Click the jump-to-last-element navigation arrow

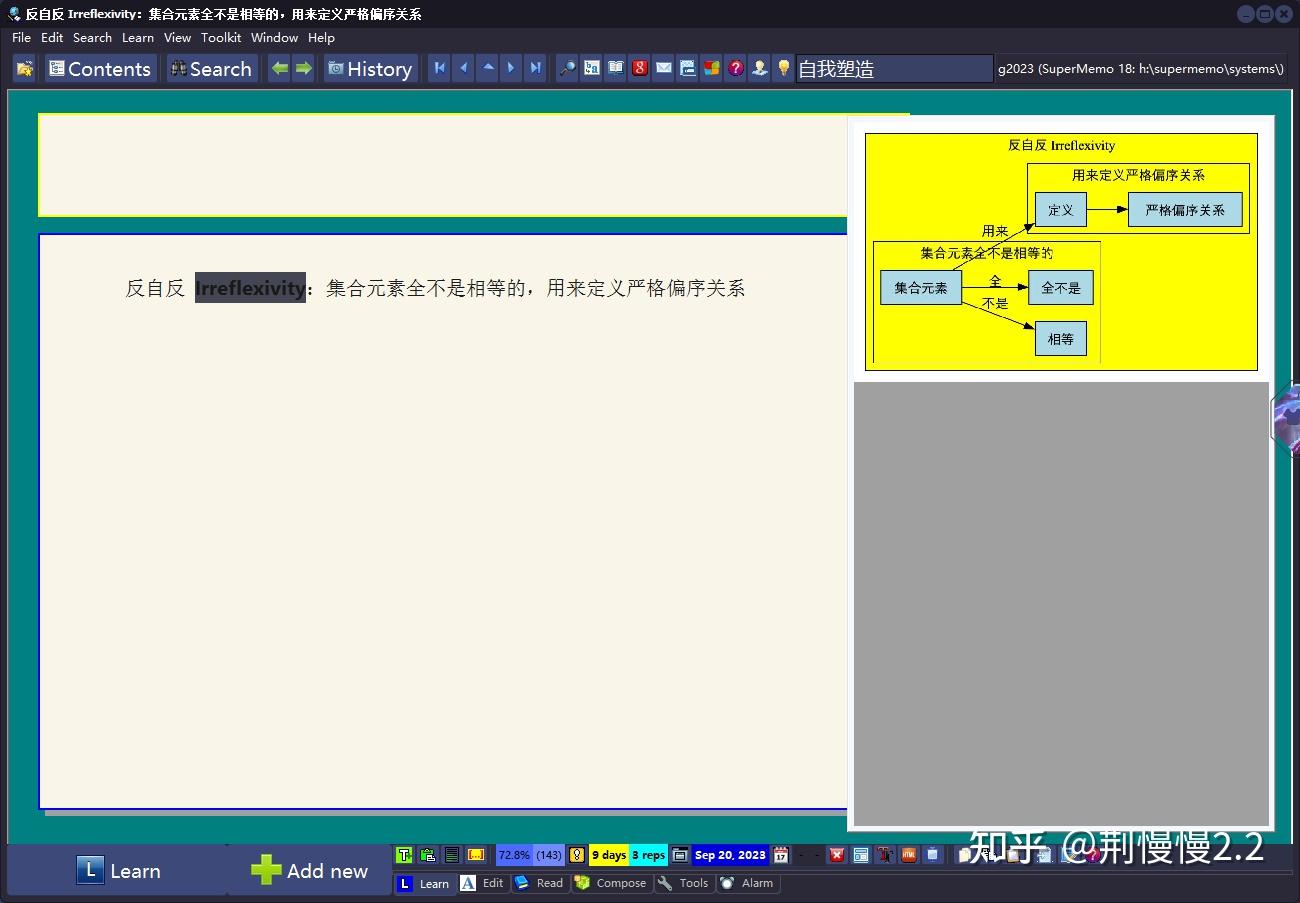pos(536,68)
